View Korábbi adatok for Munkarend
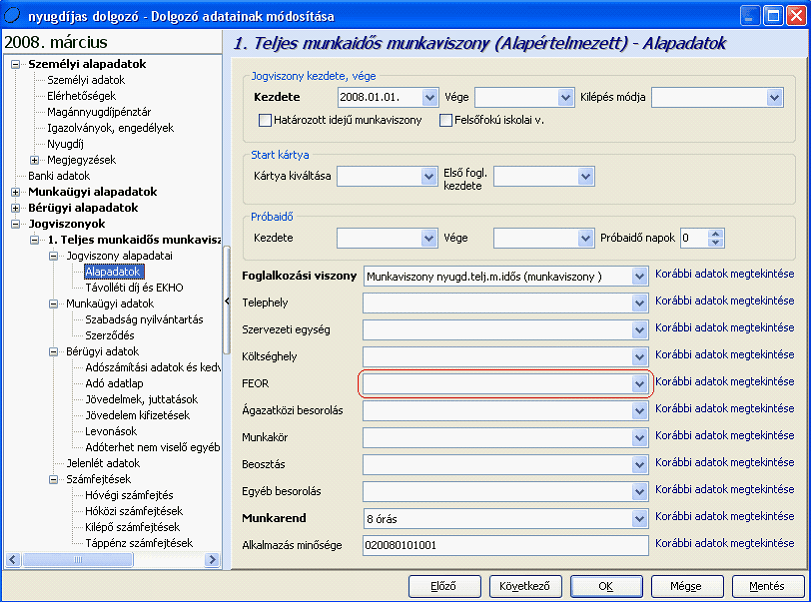The height and width of the screenshot is (603, 812). pyautogui.click(x=724, y=516)
